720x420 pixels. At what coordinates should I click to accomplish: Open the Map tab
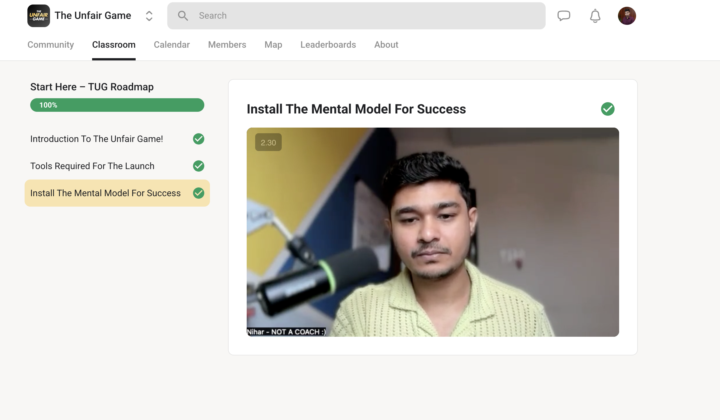coord(273,45)
